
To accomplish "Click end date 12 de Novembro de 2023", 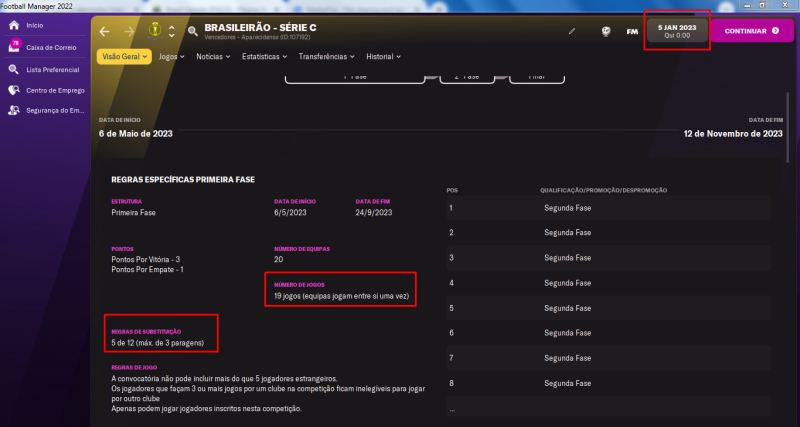I will 733,134.
